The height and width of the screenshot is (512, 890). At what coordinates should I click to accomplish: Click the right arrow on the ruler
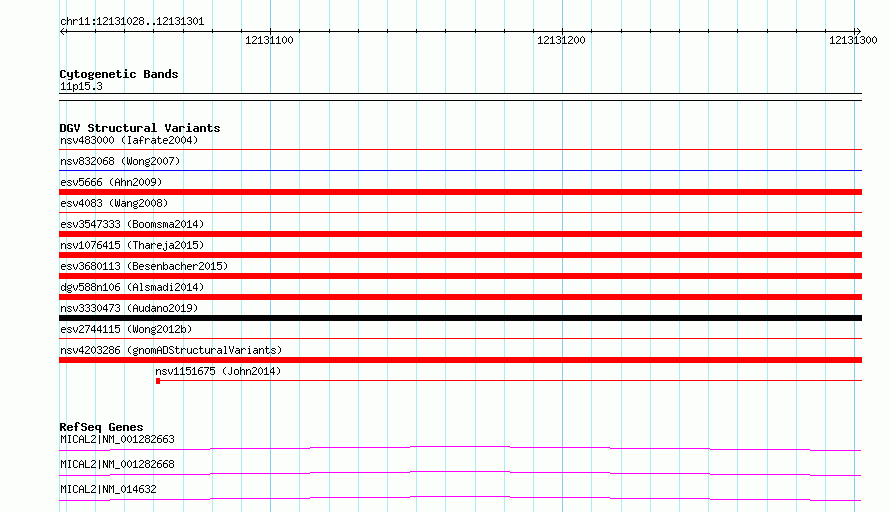(858, 31)
